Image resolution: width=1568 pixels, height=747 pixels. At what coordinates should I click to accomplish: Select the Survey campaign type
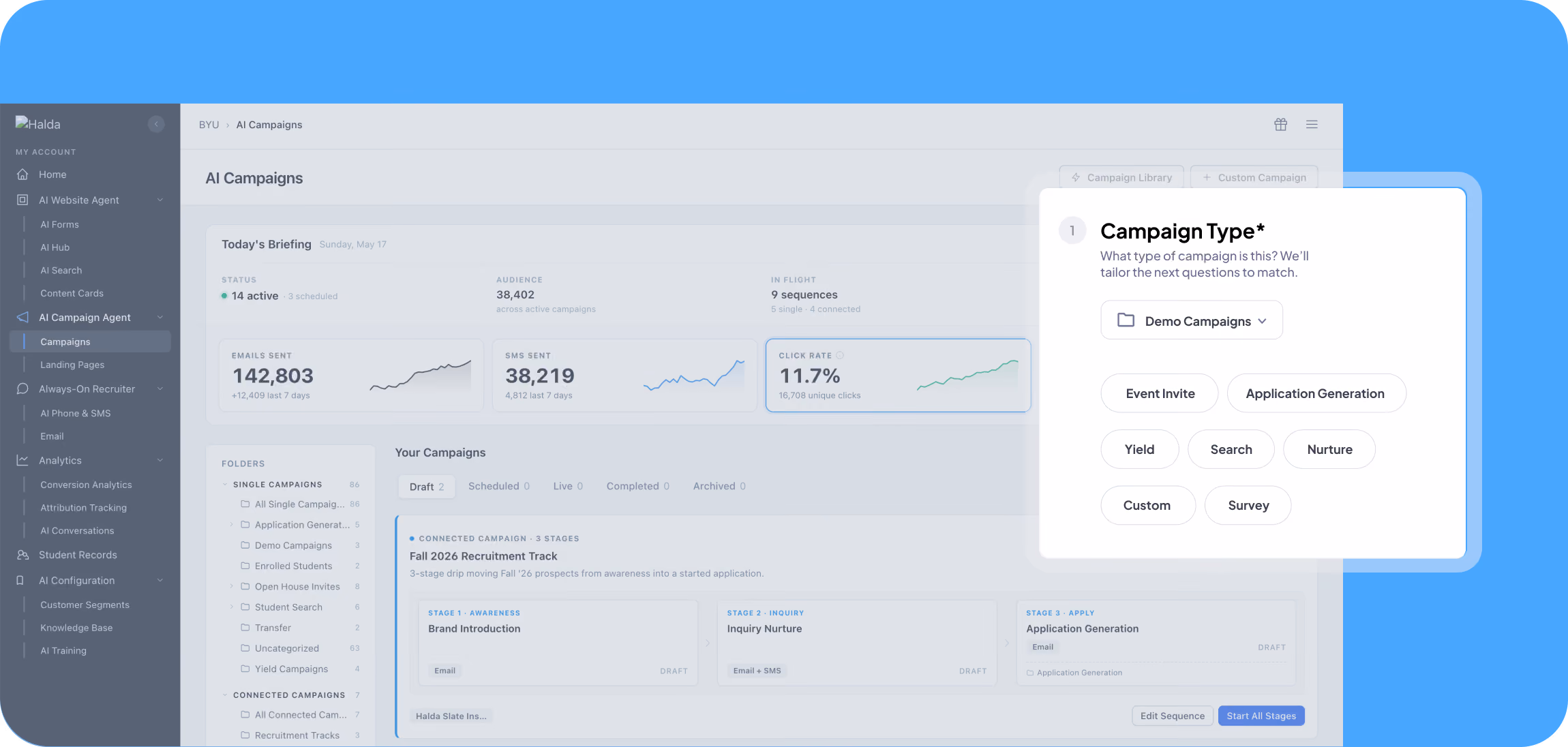(x=1248, y=505)
